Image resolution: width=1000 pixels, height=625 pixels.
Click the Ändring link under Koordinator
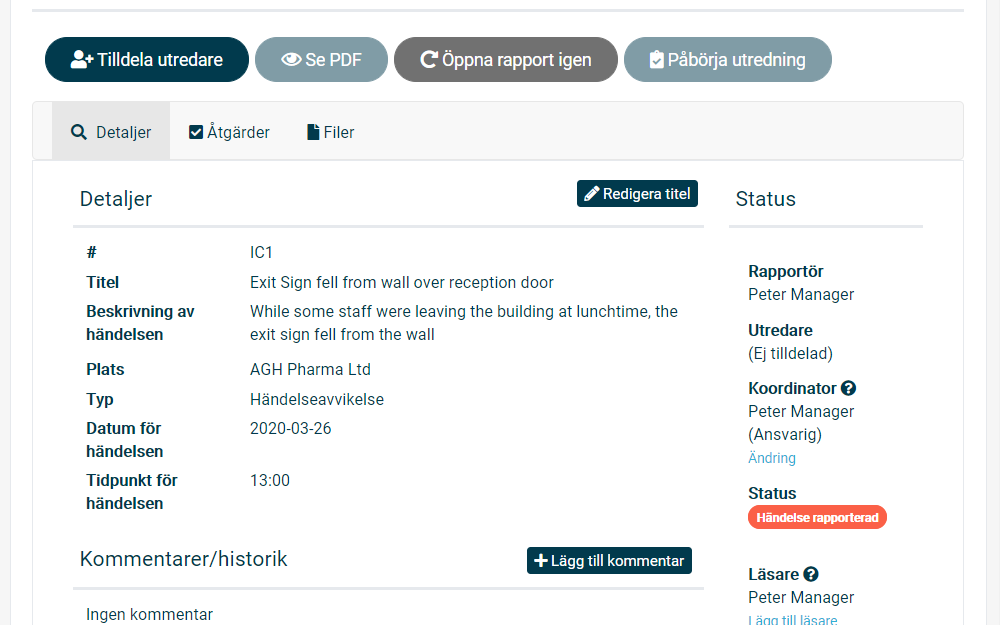(771, 458)
